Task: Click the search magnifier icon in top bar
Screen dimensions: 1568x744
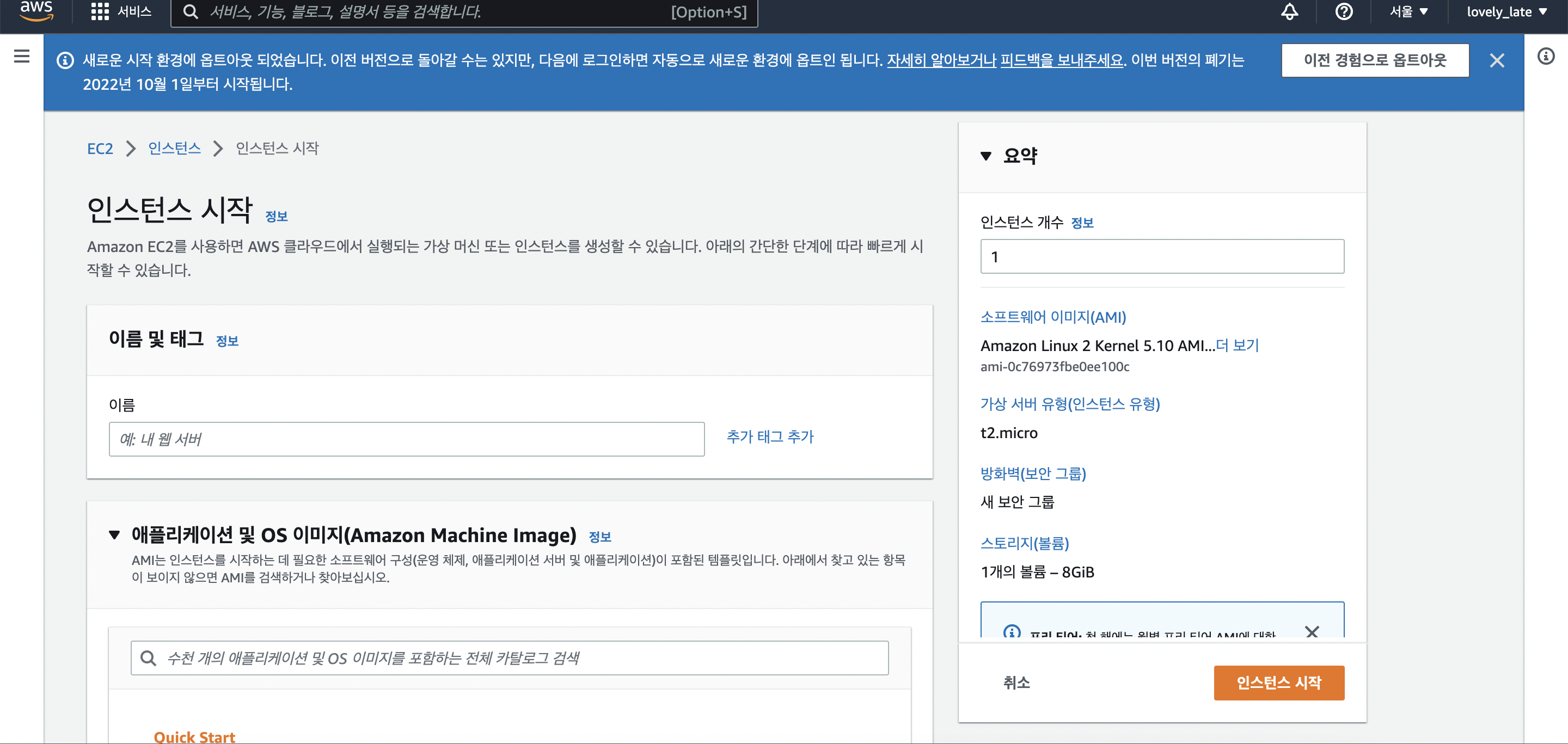Action: [x=191, y=11]
